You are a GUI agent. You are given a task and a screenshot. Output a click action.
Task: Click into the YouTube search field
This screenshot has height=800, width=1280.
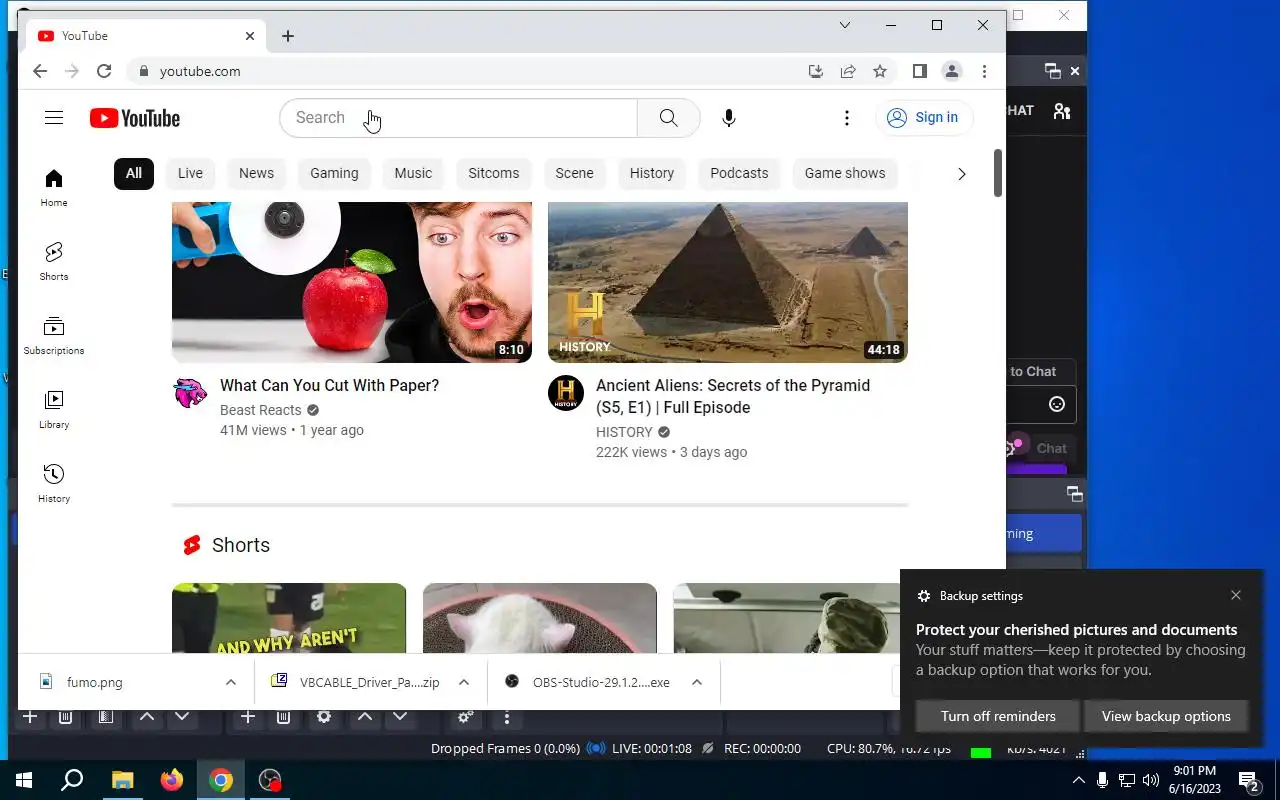point(458,118)
